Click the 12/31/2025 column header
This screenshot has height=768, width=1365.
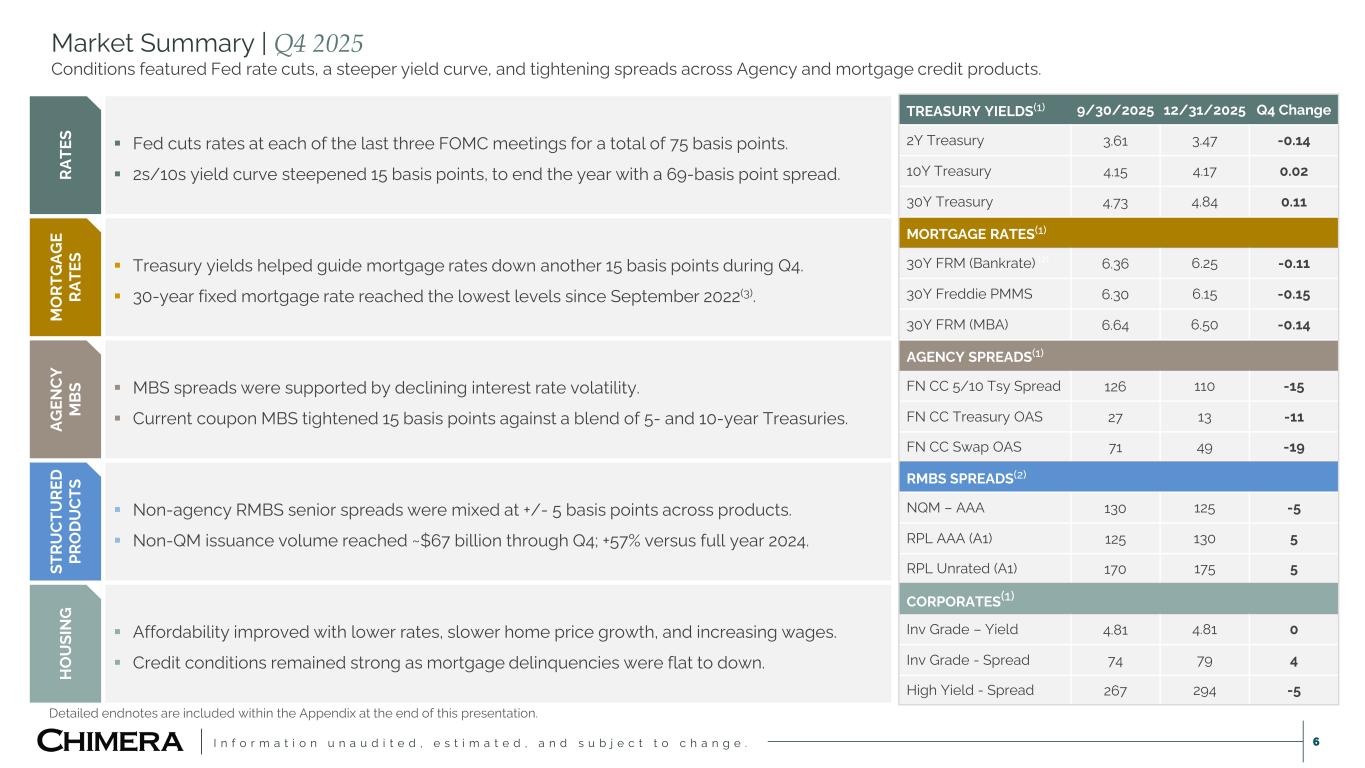click(1204, 110)
